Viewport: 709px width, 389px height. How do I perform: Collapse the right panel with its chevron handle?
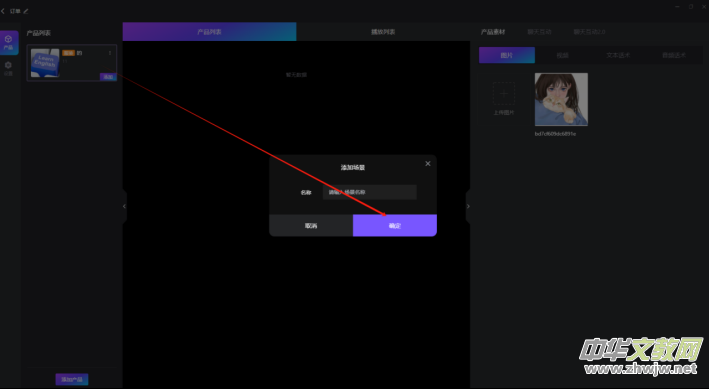point(468,206)
